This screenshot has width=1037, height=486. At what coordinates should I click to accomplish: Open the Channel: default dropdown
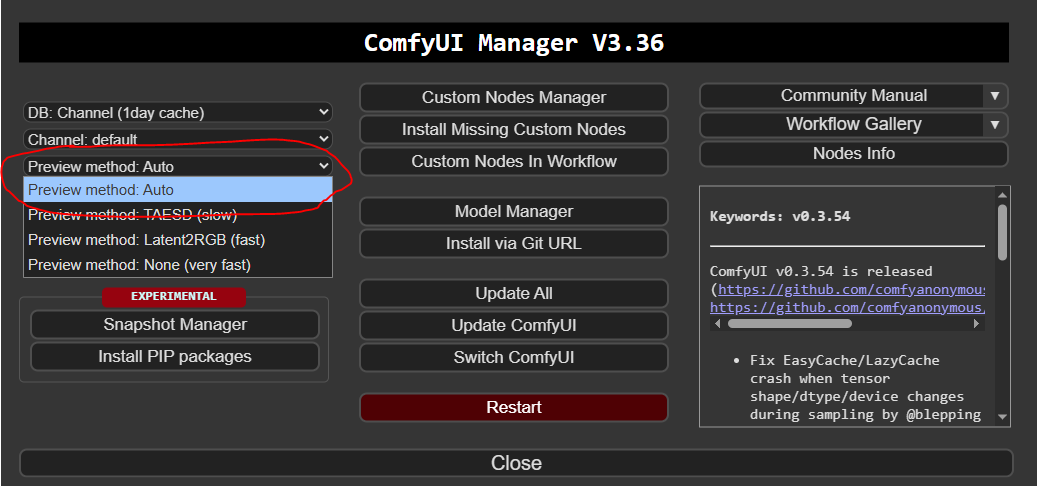pyautogui.click(x=178, y=140)
